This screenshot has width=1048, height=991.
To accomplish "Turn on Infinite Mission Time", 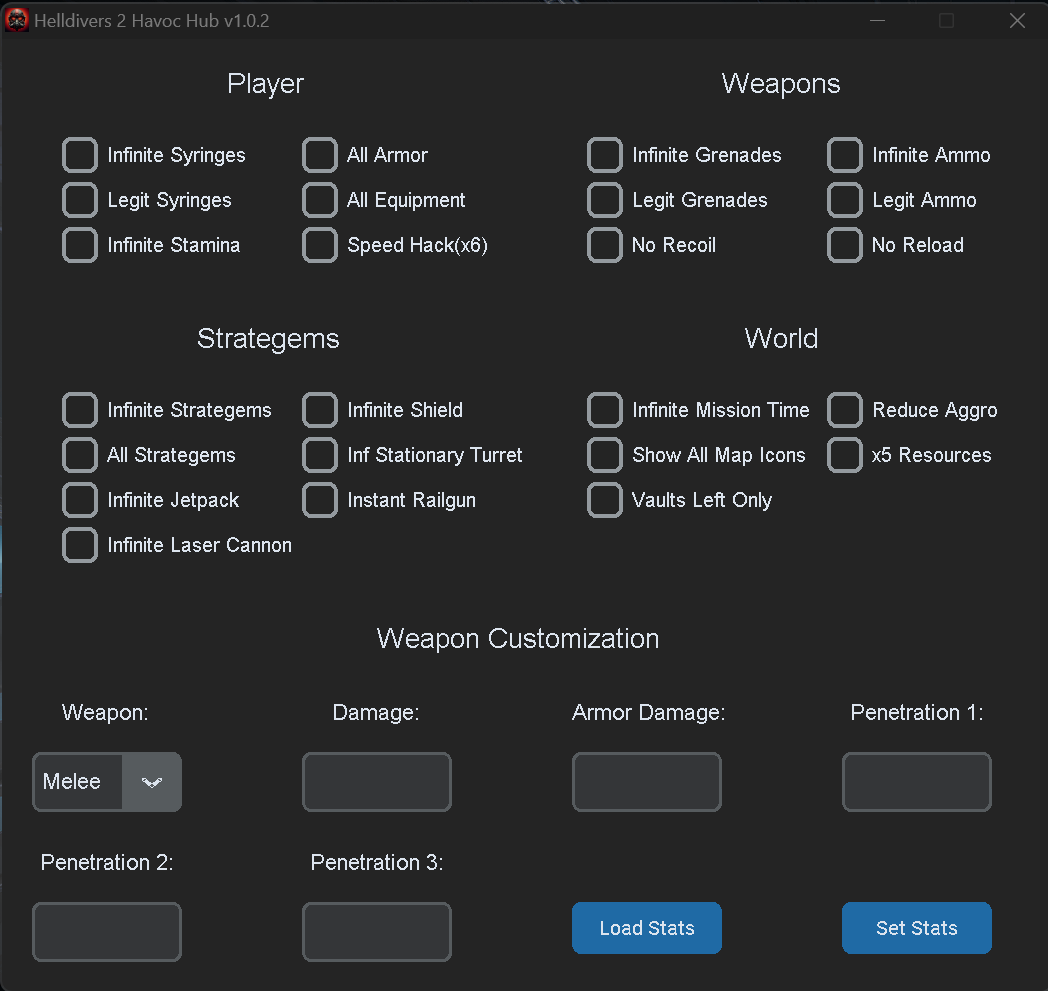I will [605, 410].
